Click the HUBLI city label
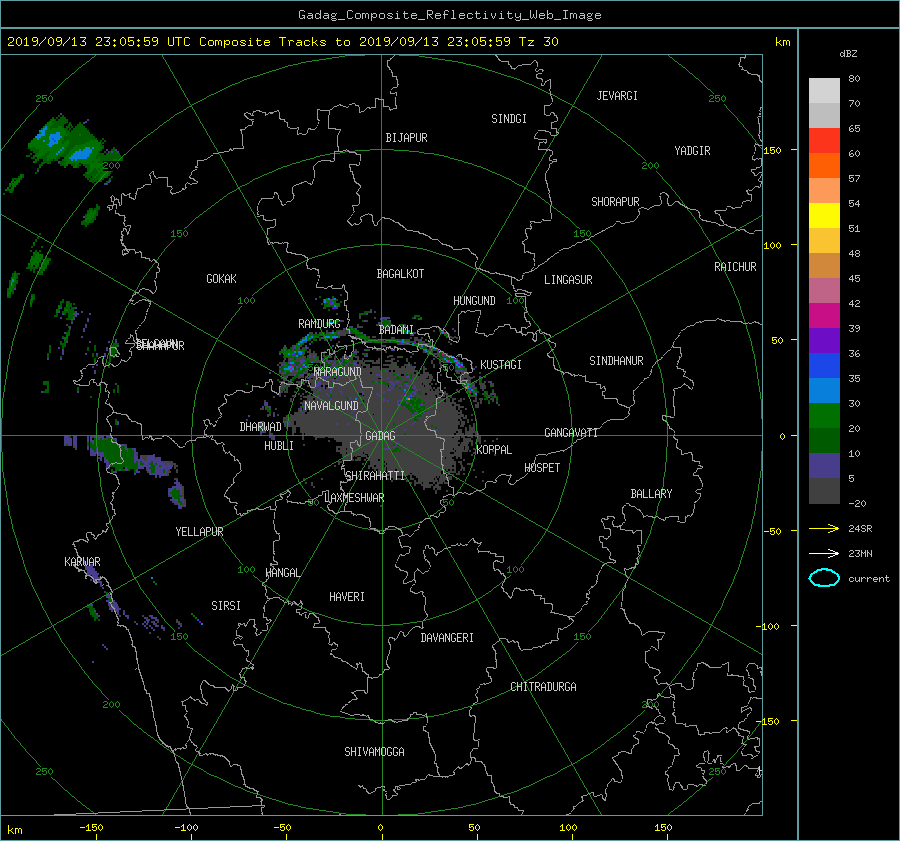 pyautogui.click(x=279, y=445)
